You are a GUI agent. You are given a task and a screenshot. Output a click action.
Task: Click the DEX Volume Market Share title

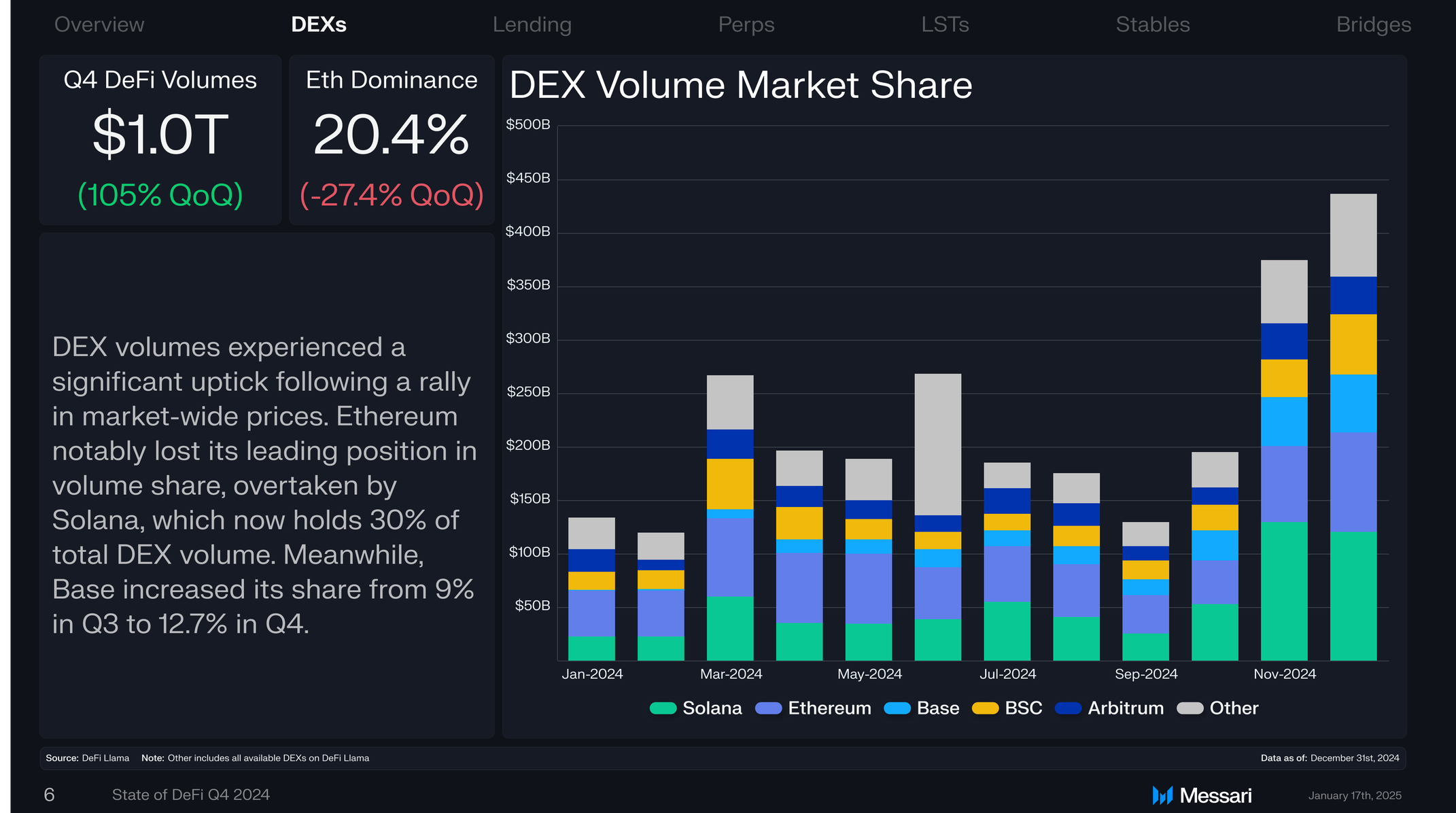pos(741,86)
